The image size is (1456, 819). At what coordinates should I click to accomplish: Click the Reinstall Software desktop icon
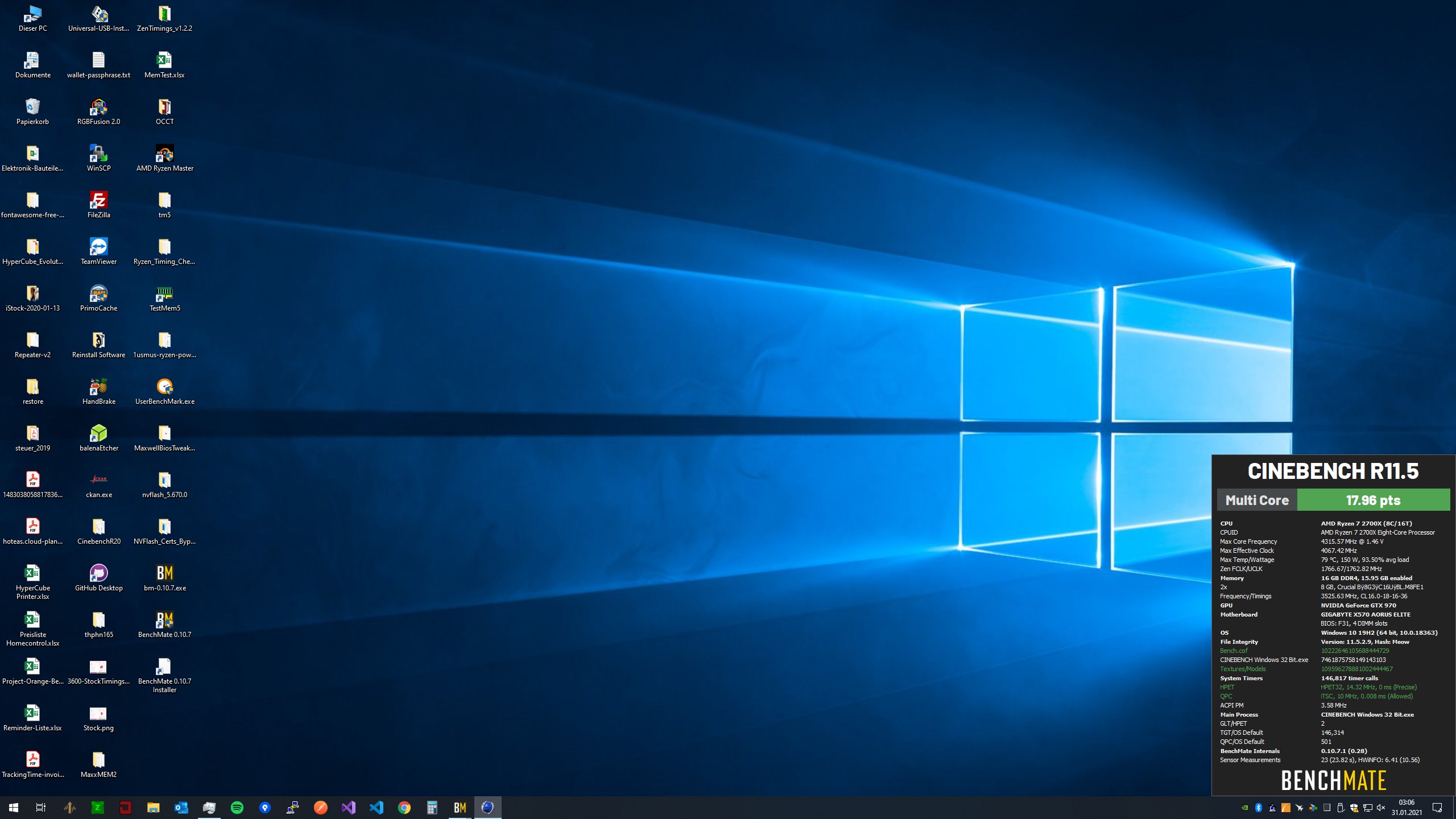pos(98,345)
